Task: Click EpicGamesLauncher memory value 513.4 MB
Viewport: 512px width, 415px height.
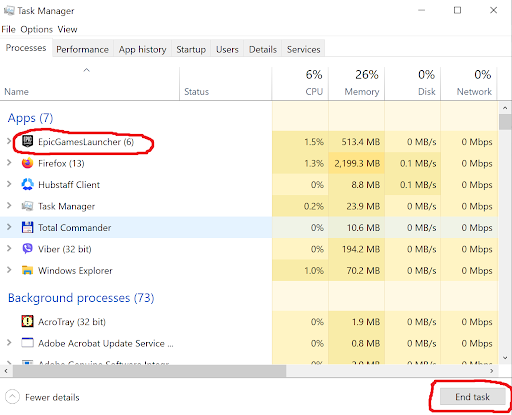Action: 361,142
